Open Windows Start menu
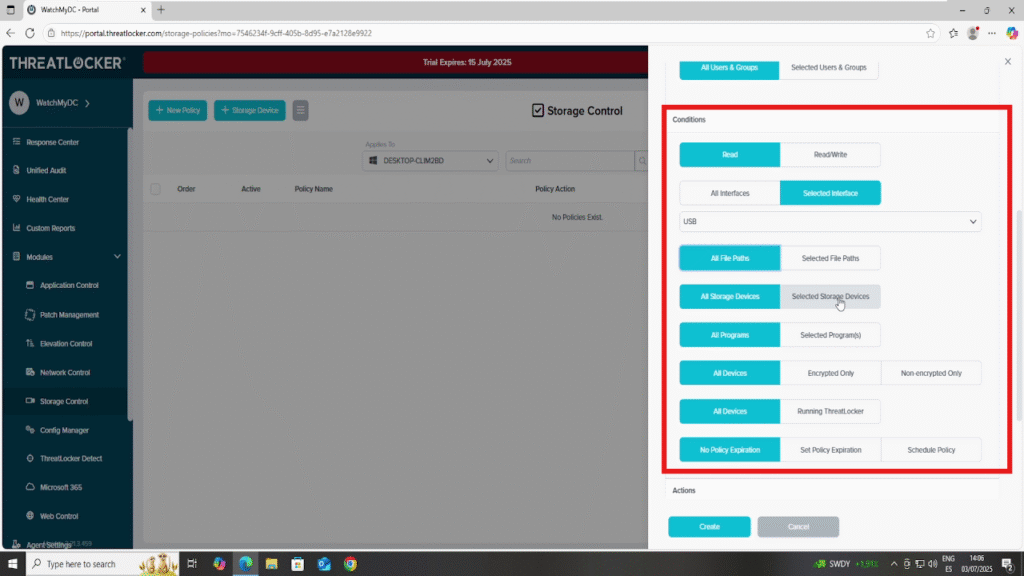Screen dimensions: 1024x576 [x=12, y=564]
